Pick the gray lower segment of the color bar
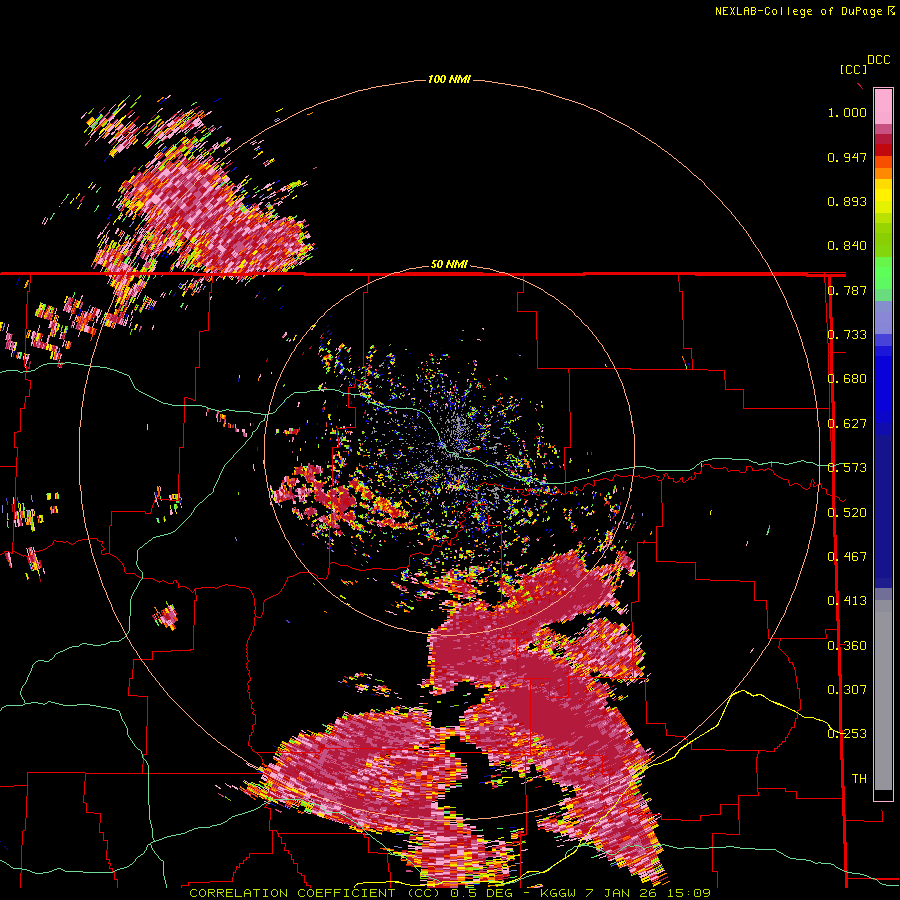This screenshot has width=900, height=900. click(x=883, y=695)
